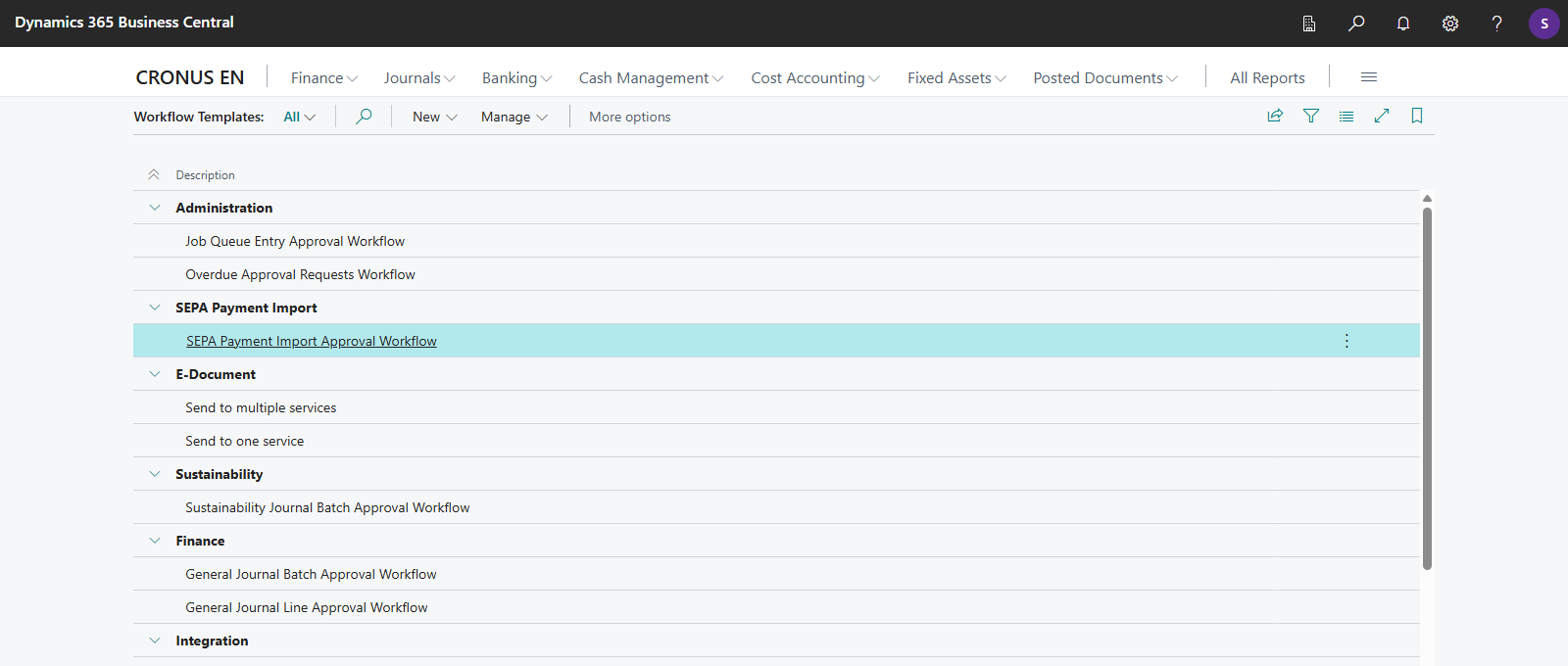1568x666 pixels.
Task: Open the document/report finder icon in top bar
Action: (1309, 24)
